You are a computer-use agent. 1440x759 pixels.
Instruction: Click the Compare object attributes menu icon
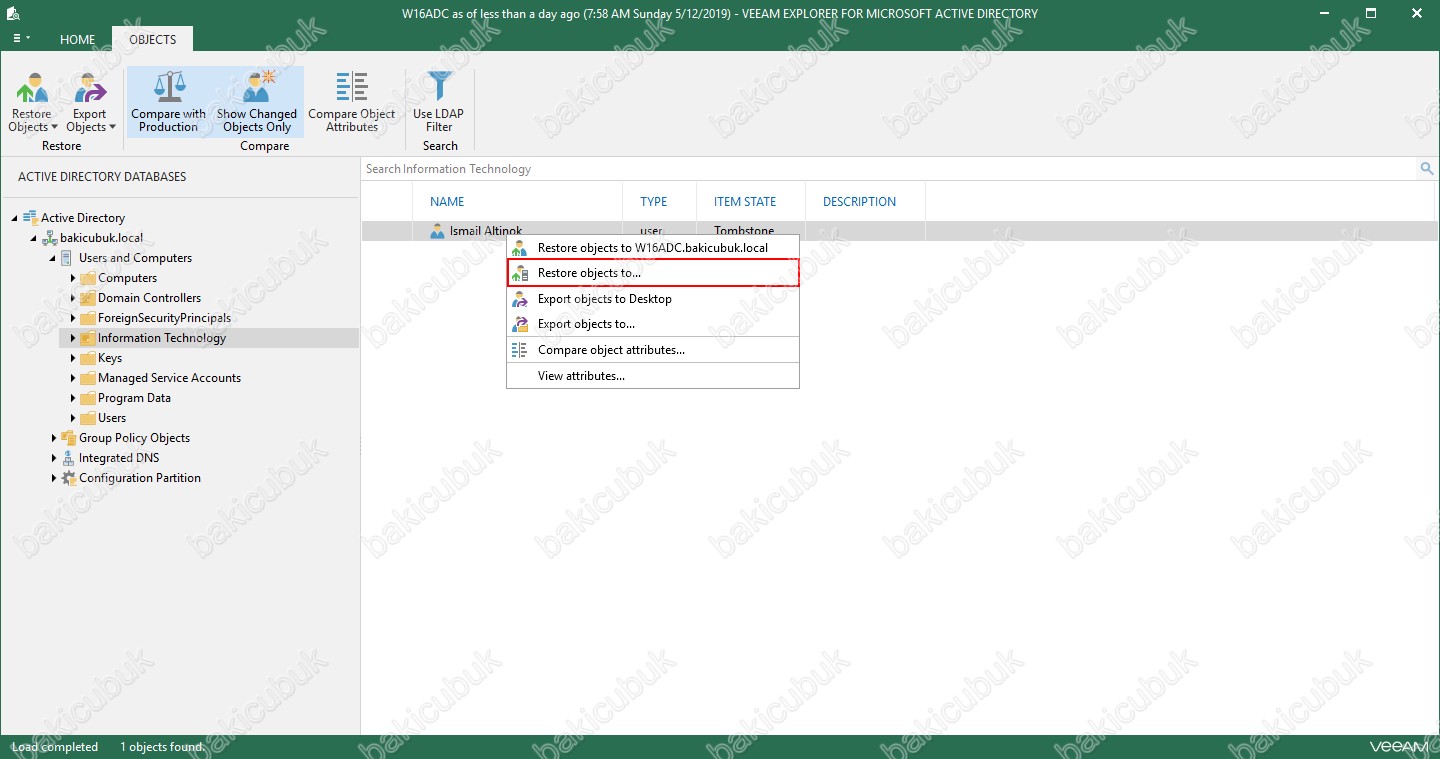519,350
